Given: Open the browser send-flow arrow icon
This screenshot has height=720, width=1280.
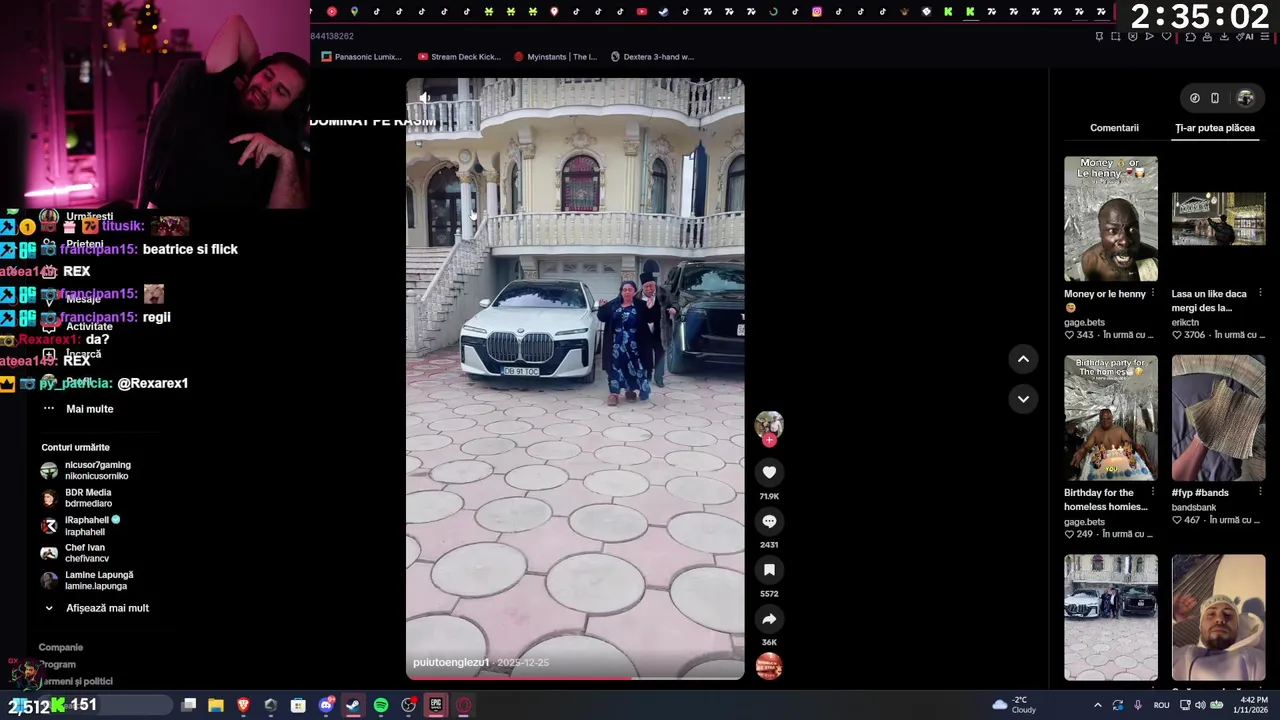Looking at the screenshot, I should [x=1149, y=37].
